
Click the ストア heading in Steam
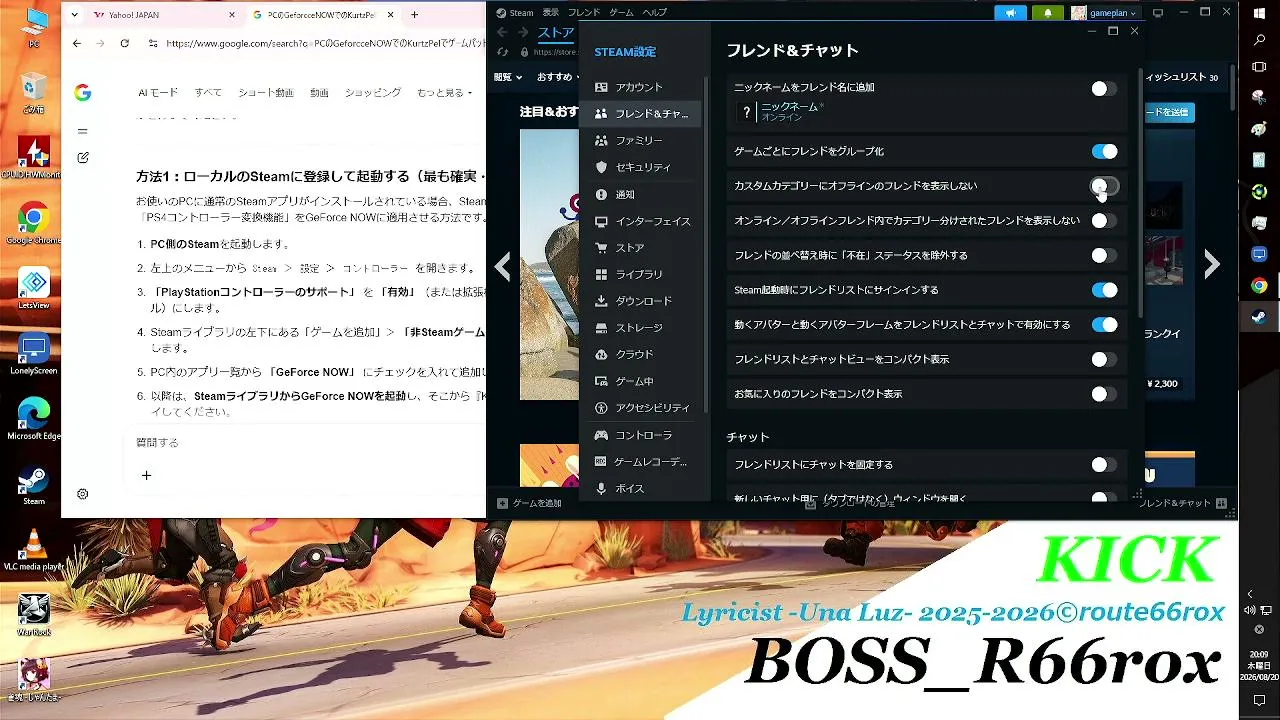[556, 33]
